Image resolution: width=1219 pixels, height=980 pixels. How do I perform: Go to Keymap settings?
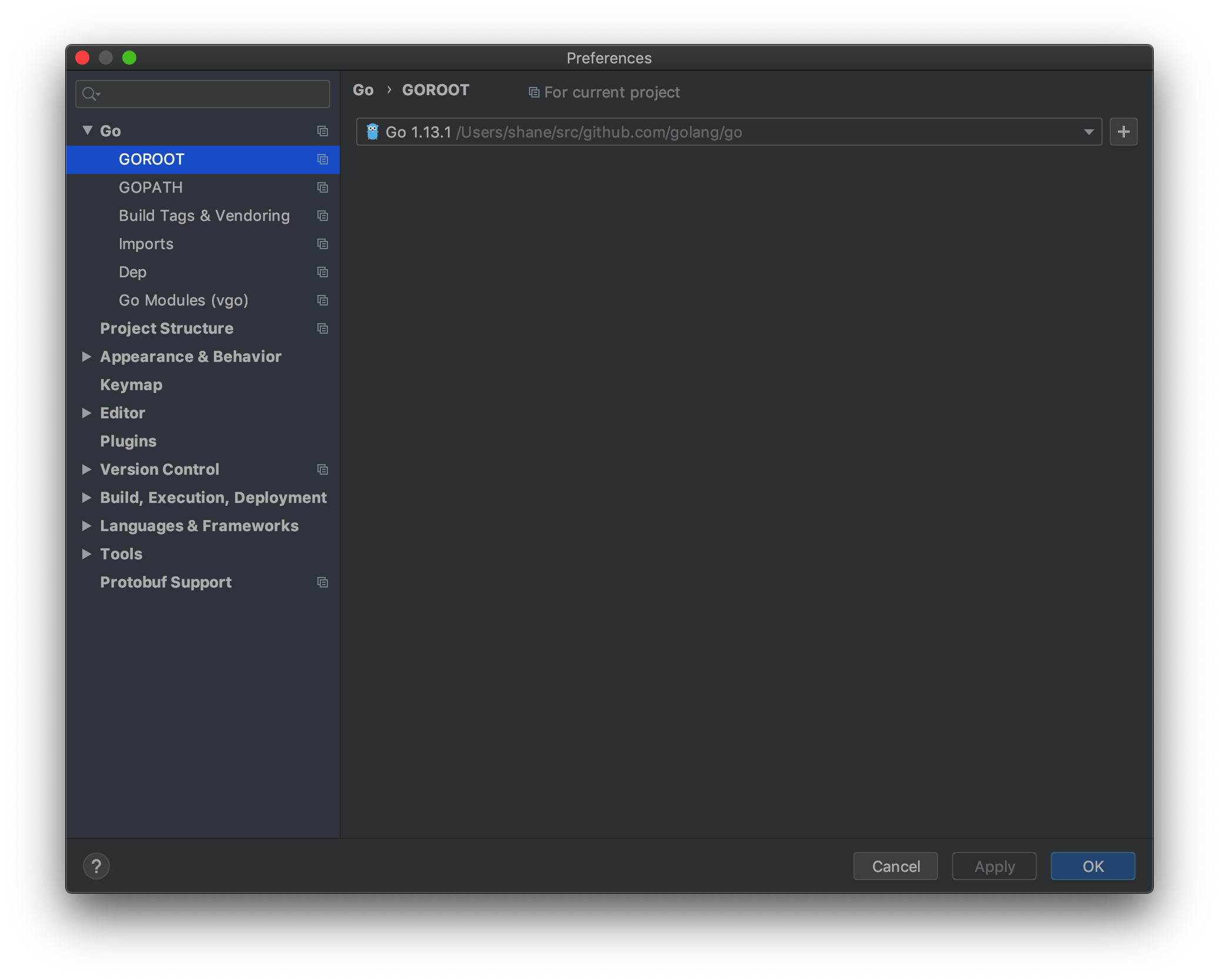pyautogui.click(x=131, y=385)
